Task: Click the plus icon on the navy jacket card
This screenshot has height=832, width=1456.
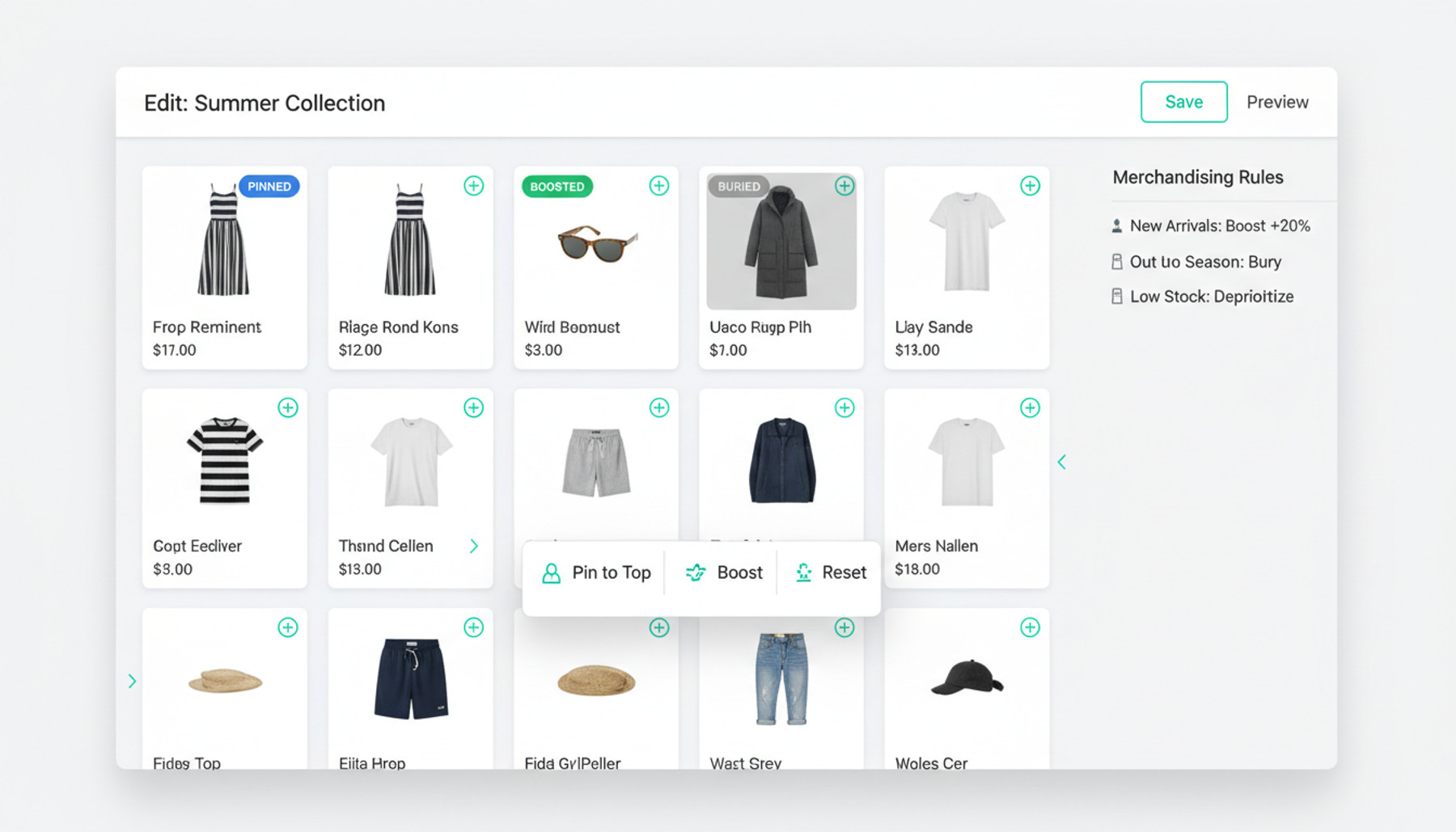Action: click(x=844, y=408)
